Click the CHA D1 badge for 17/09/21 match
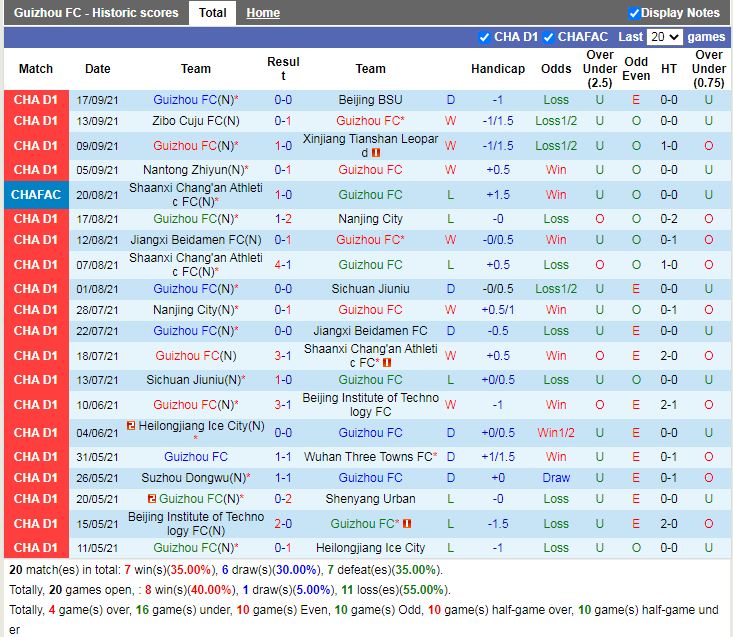Image resolution: width=733 pixels, height=637 pixels. pos(36,100)
